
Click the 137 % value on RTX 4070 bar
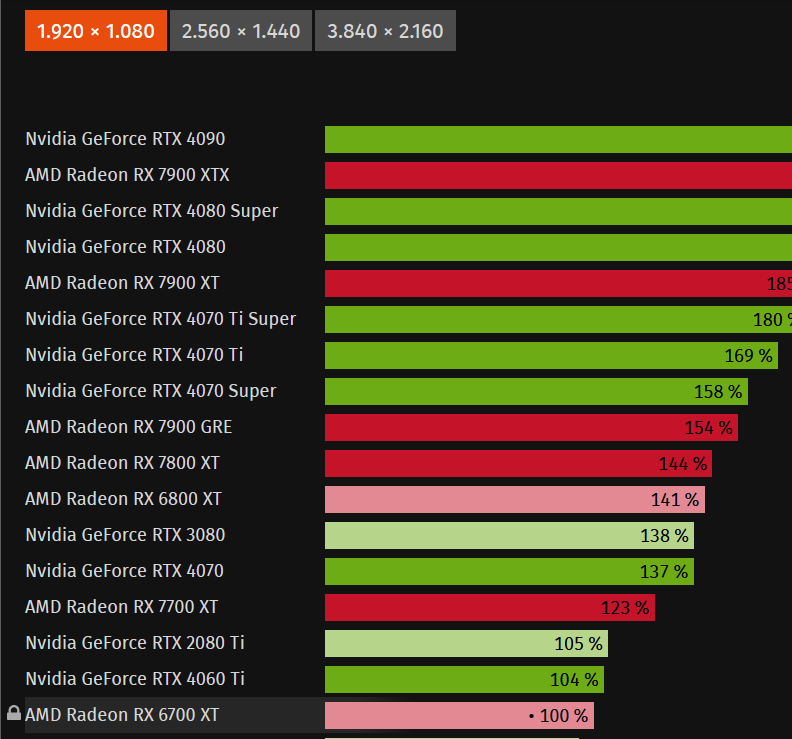(x=664, y=572)
